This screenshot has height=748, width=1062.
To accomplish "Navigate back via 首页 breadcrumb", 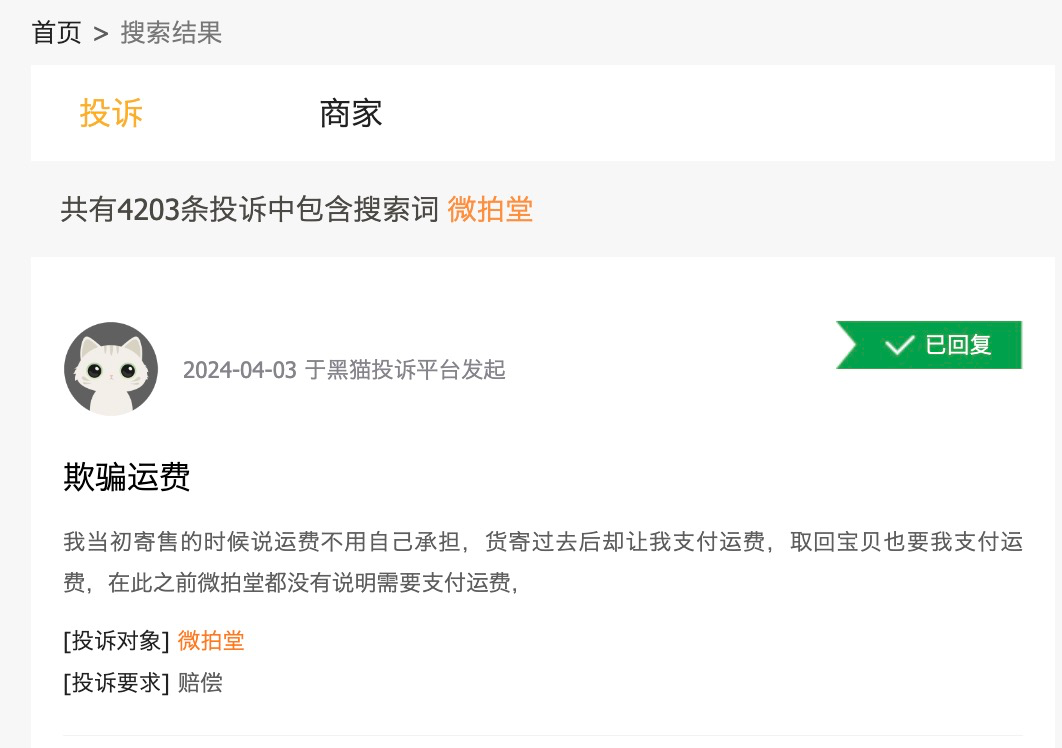I will [x=56, y=33].
